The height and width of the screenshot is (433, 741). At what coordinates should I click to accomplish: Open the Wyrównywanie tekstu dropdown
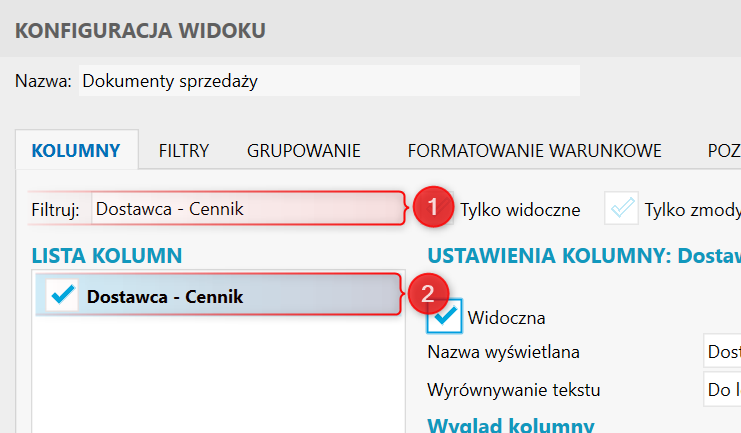(x=720, y=390)
